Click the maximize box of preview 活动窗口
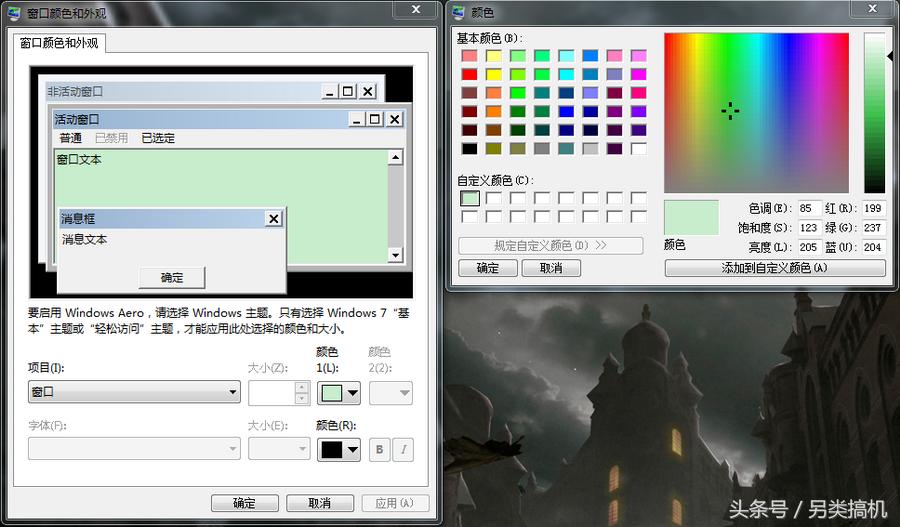This screenshot has height=527, width=900. tap(374, 119)
